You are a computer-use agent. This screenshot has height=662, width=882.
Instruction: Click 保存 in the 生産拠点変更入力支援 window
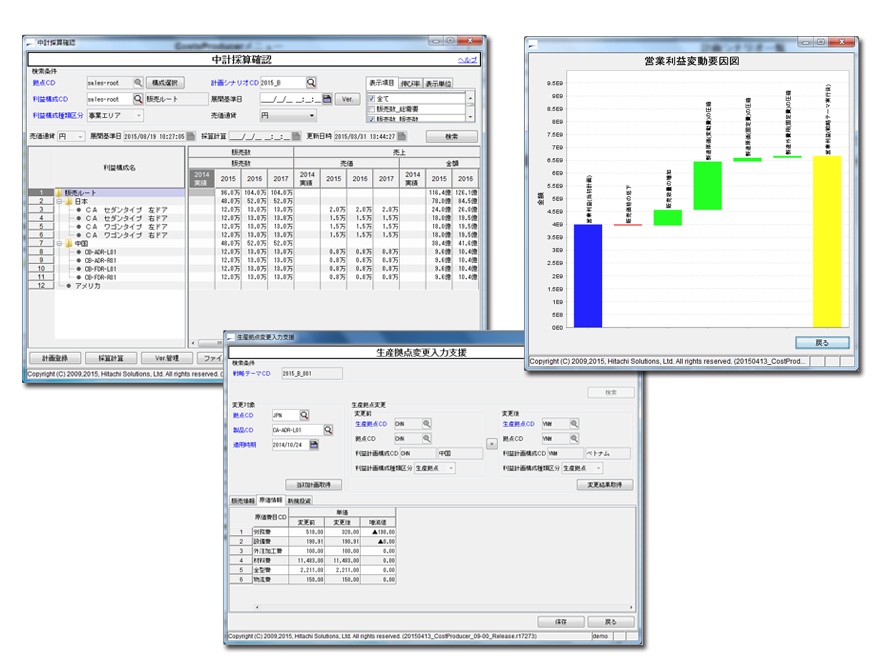(x=561, y=622)
